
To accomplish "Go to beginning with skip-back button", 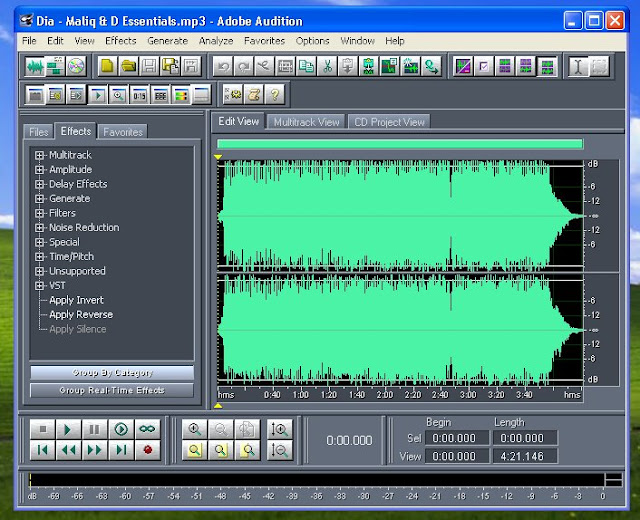I will pyautogui.click(x=42, y=450).
